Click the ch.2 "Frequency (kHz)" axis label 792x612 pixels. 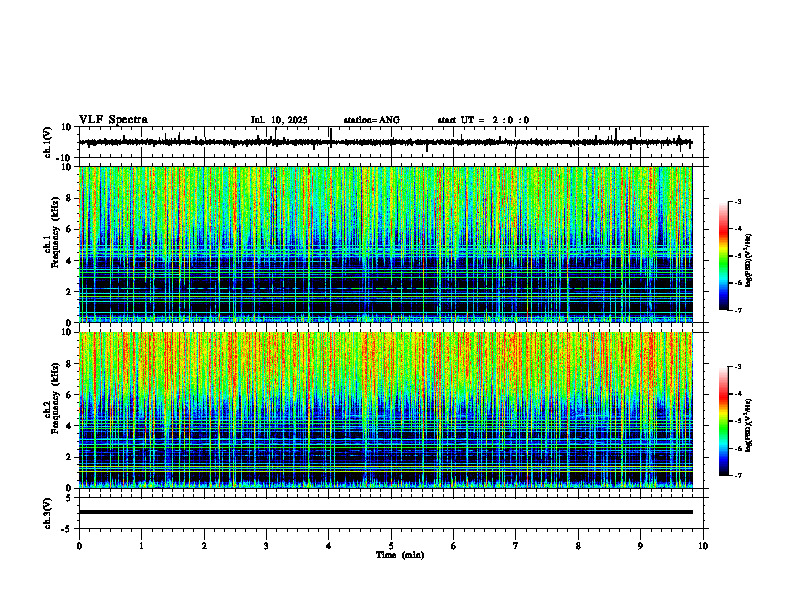coord(55,398)
